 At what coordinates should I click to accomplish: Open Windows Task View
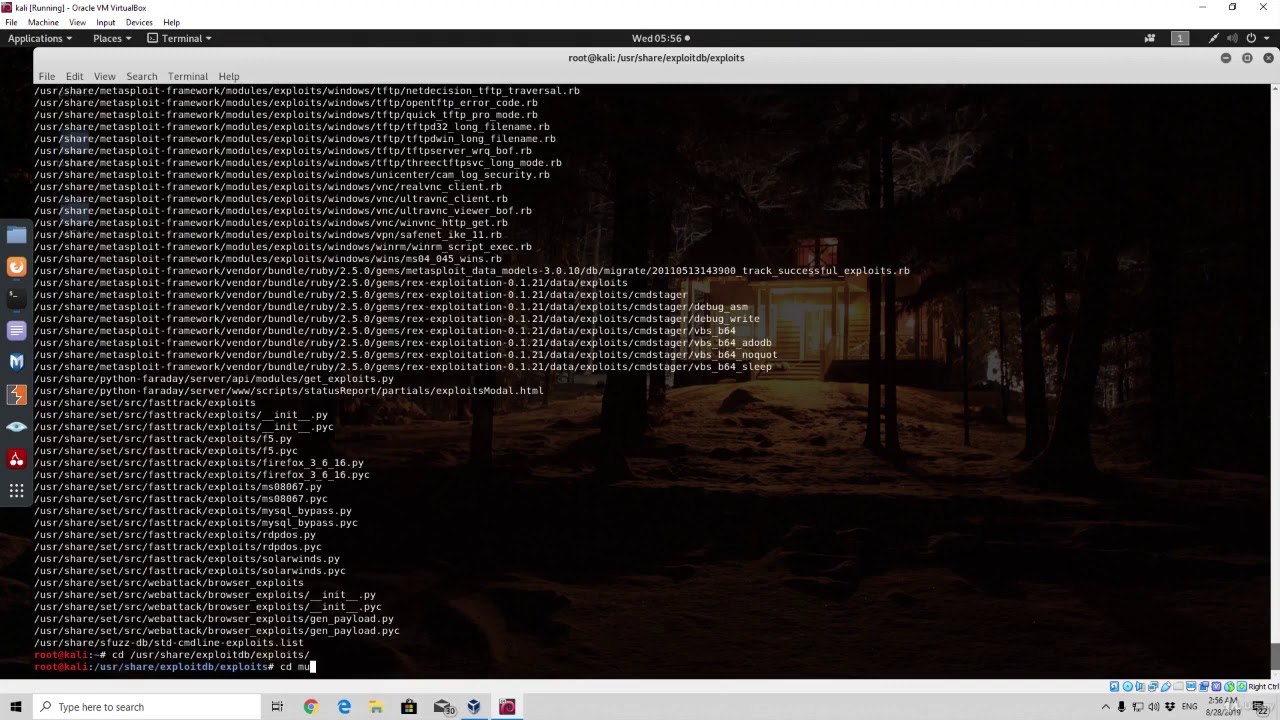(277, 707)
